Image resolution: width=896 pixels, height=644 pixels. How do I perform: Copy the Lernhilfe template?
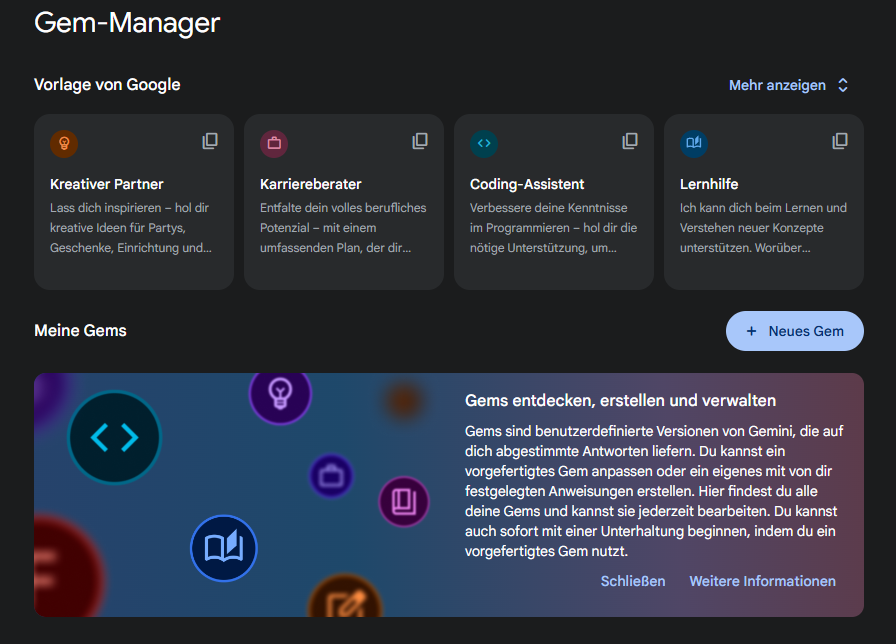point(840,141)
